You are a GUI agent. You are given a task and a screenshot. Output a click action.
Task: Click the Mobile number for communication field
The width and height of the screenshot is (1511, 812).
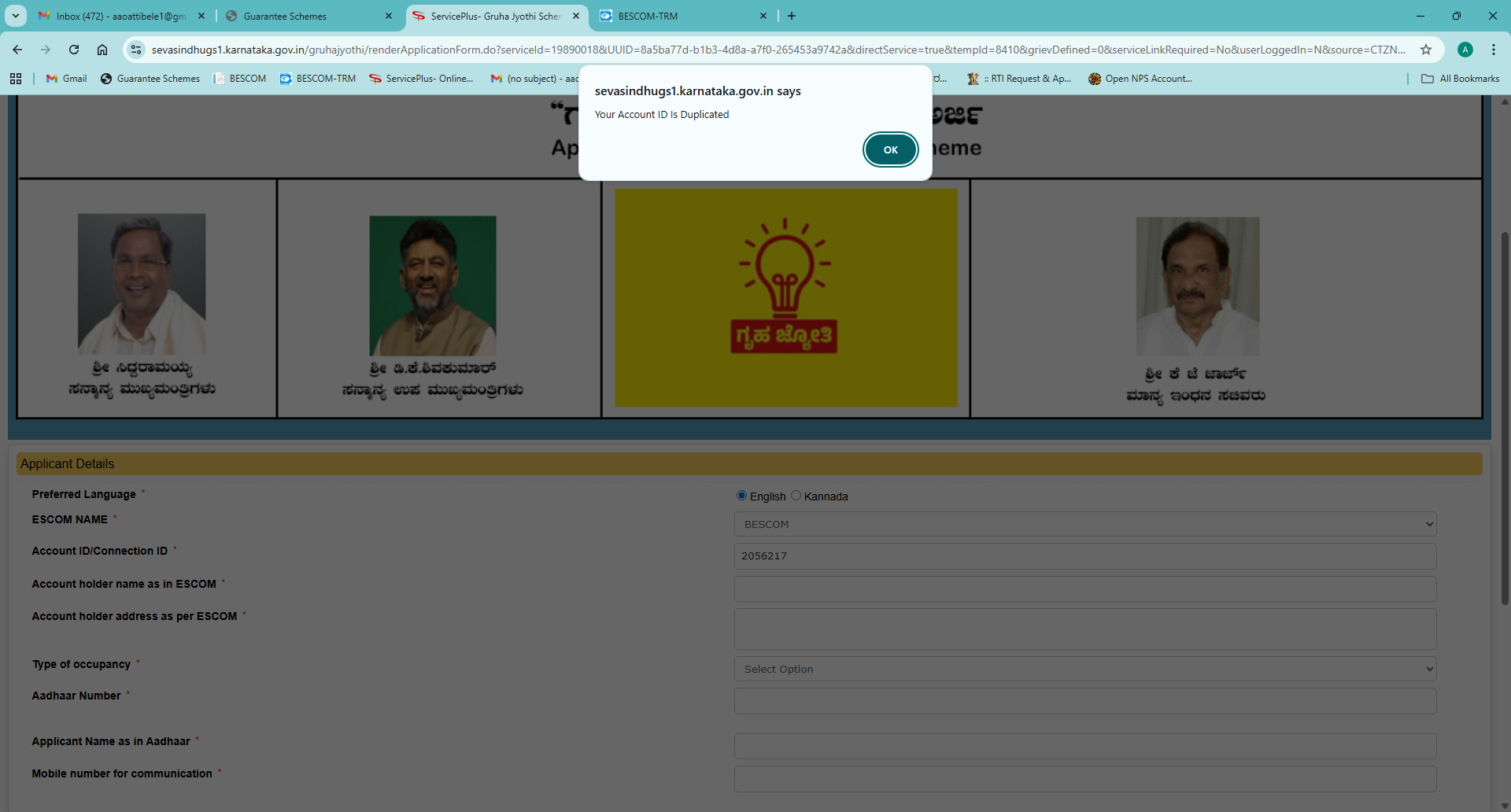click(x=1085, y=779)
